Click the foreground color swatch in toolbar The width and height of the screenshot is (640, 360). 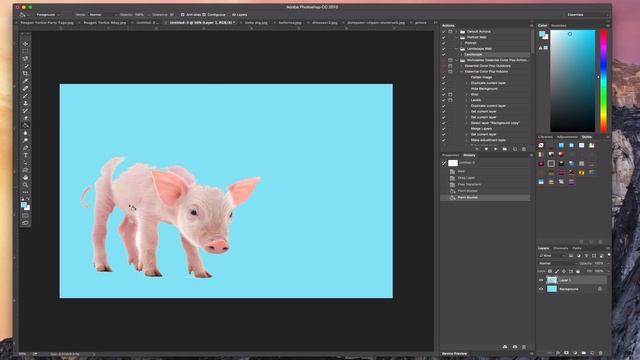pyautogui.click(x=24, y=205)
